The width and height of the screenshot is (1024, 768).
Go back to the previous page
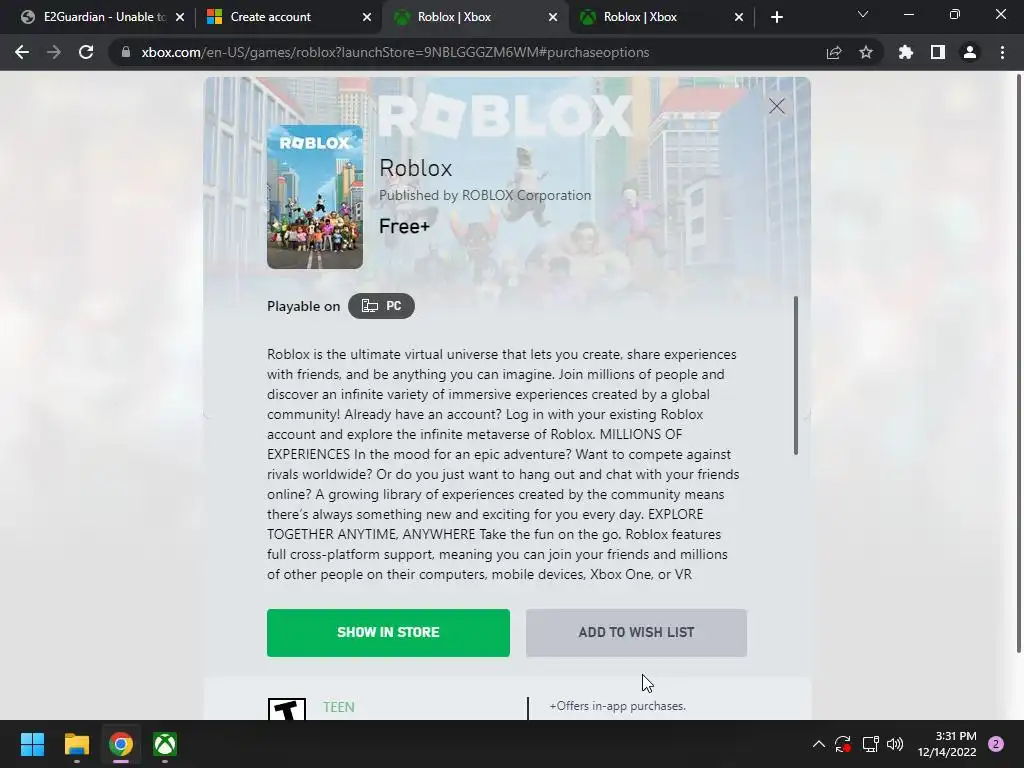click(x=22, y=52)
